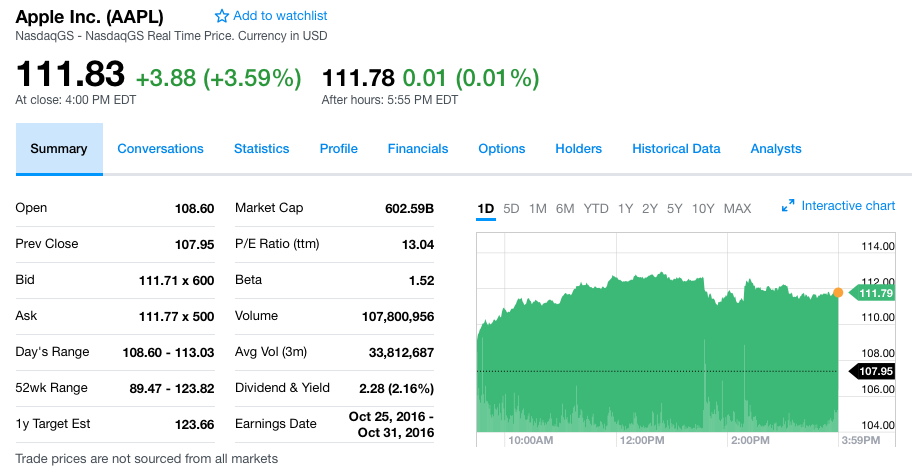Show year-to-date YTD chart range
The image size is (912, 472).
click(x=596, y=209)
